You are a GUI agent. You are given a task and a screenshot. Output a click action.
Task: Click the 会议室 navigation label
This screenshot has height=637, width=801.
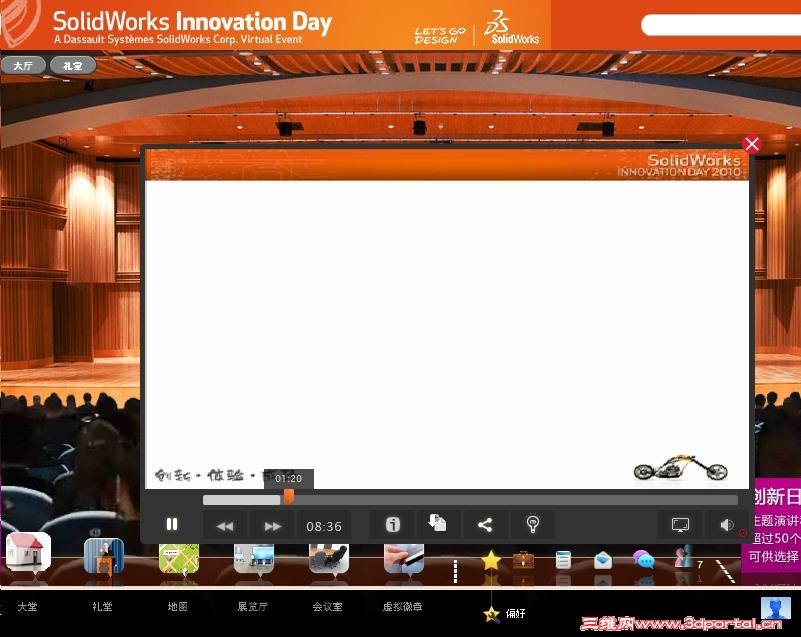pos(327,606)
